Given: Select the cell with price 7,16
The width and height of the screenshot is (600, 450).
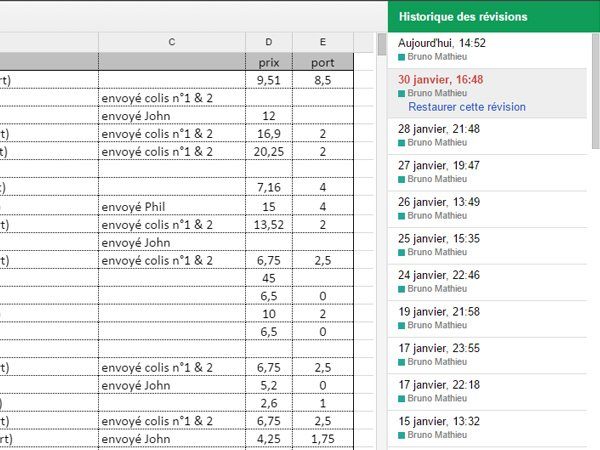Looking at the screenshot, I should [x=269, y=187].
